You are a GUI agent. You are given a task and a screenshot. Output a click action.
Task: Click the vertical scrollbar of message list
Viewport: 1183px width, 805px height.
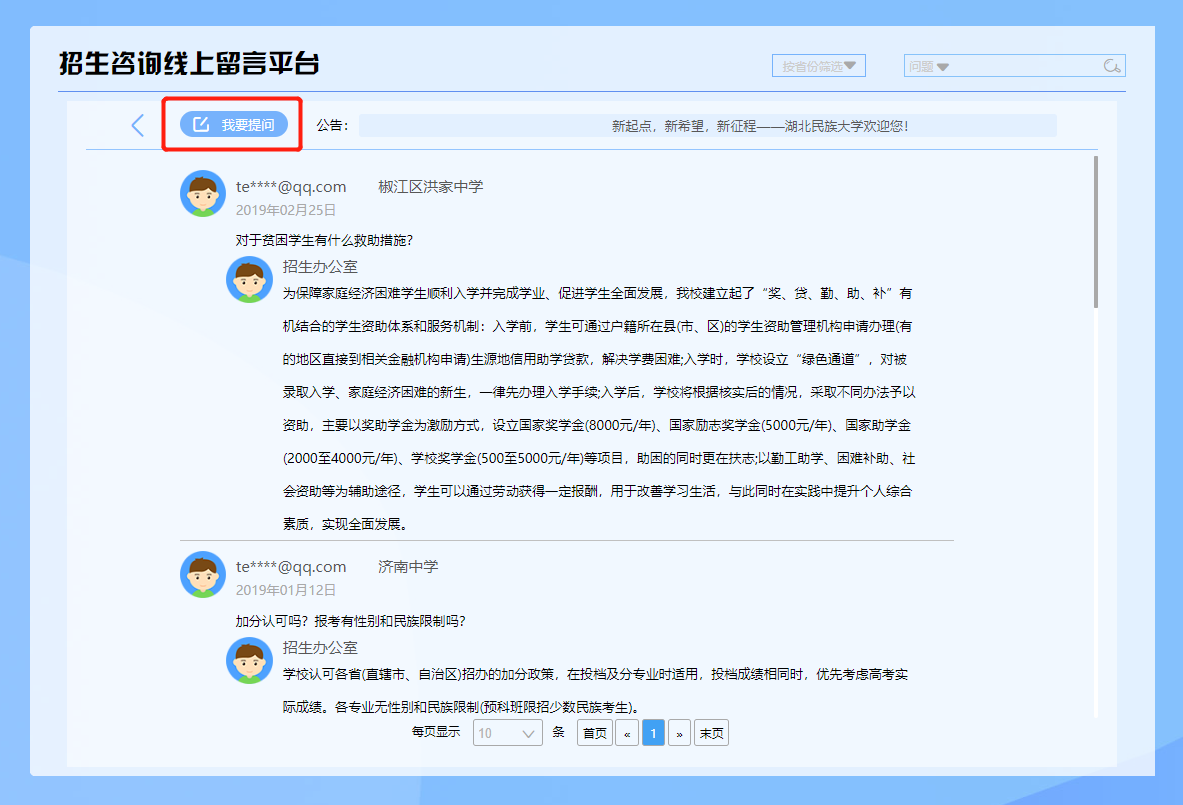[1096, 232]
